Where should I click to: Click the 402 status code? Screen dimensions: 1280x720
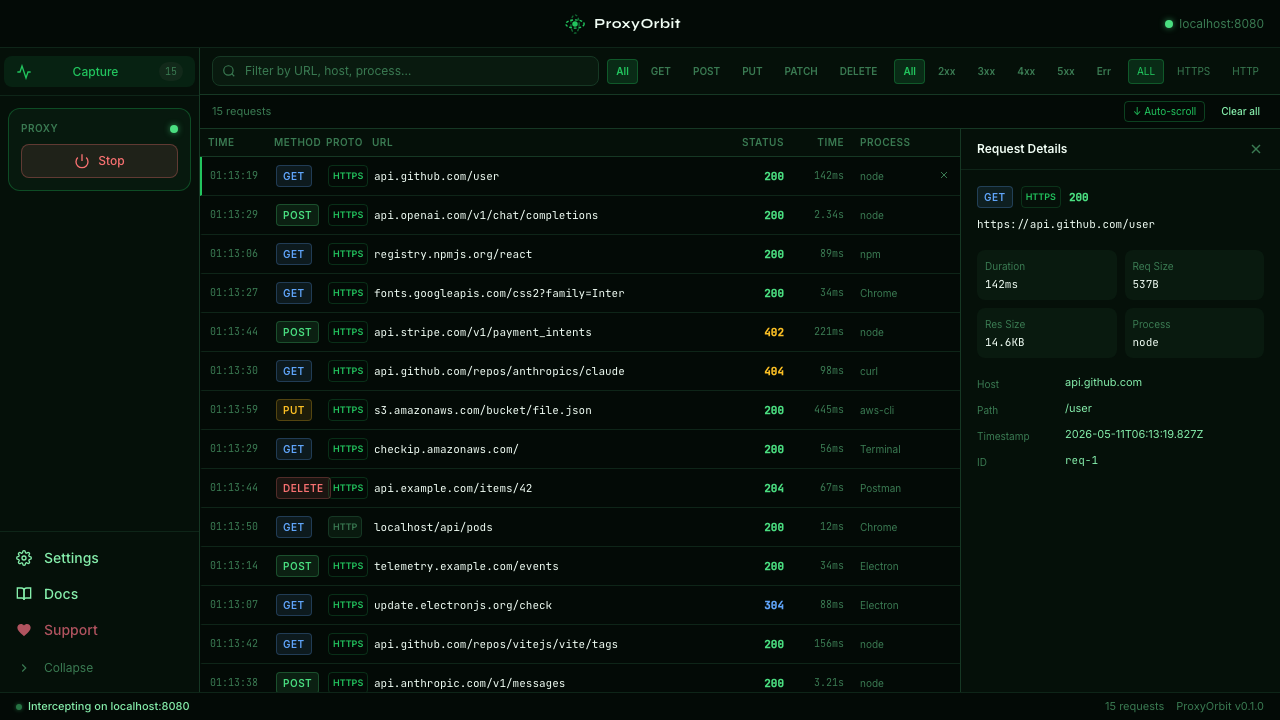coord(774,332)
